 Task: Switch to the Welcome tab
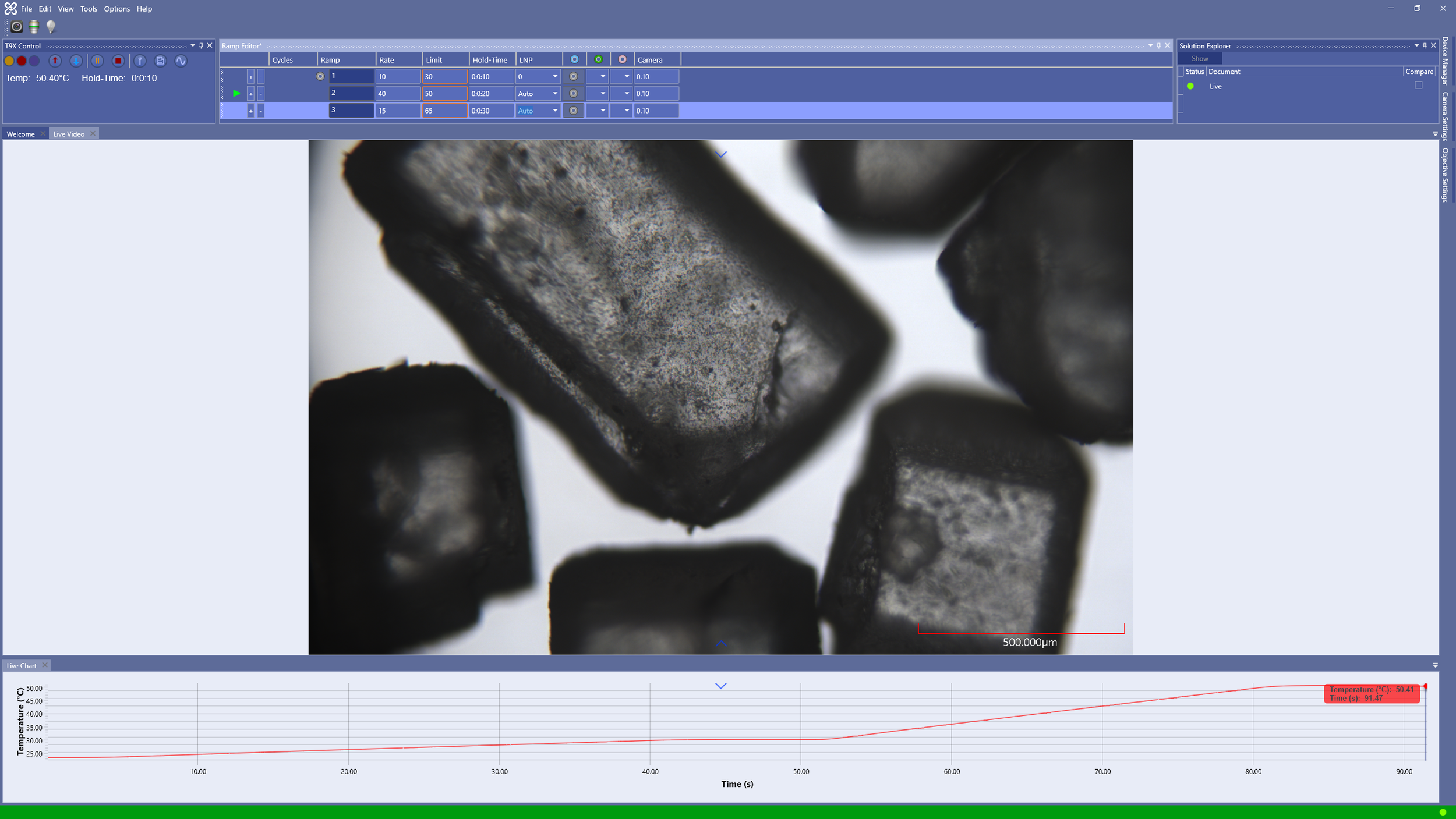(20, 134)
